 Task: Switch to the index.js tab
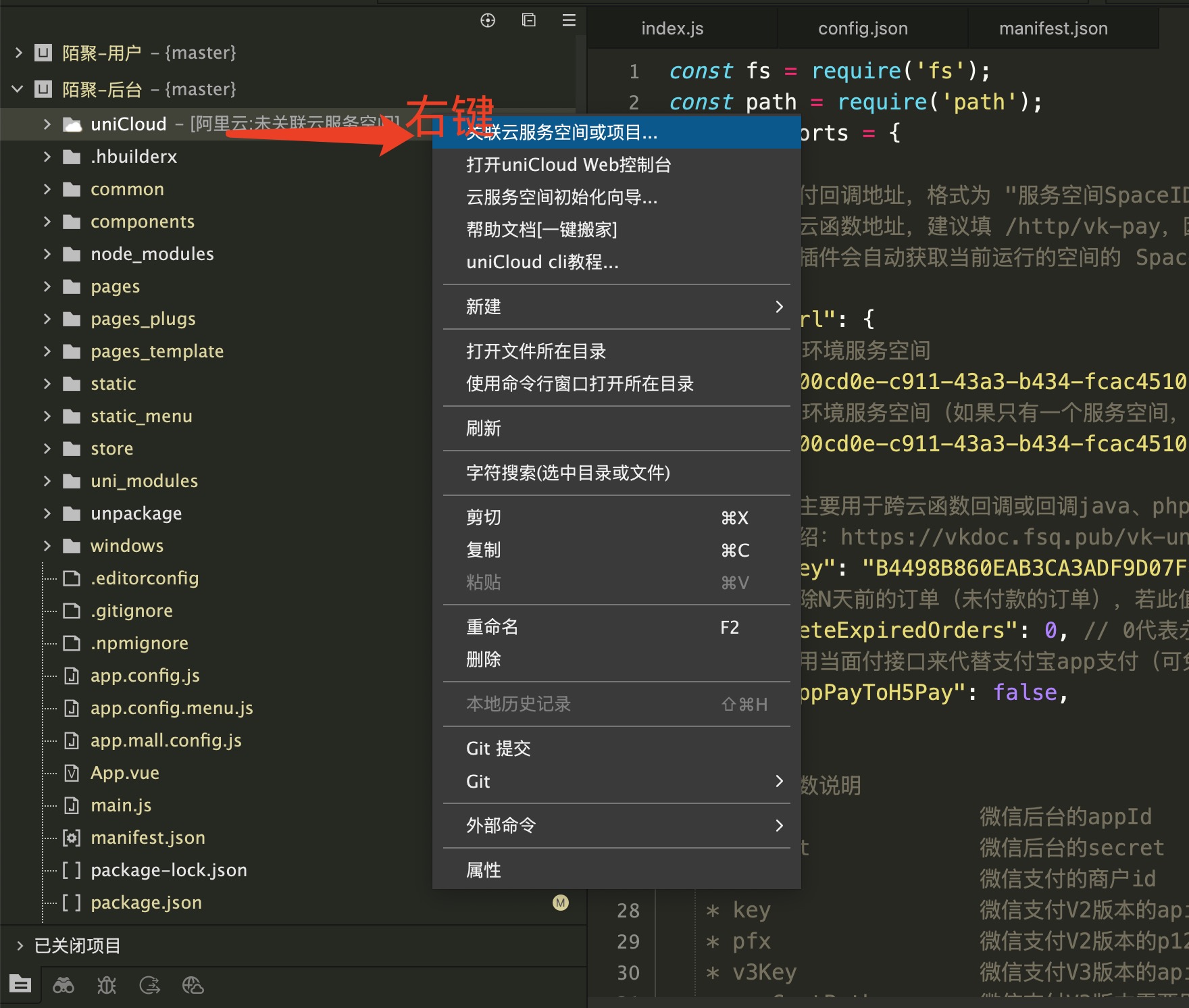[672, 28]
